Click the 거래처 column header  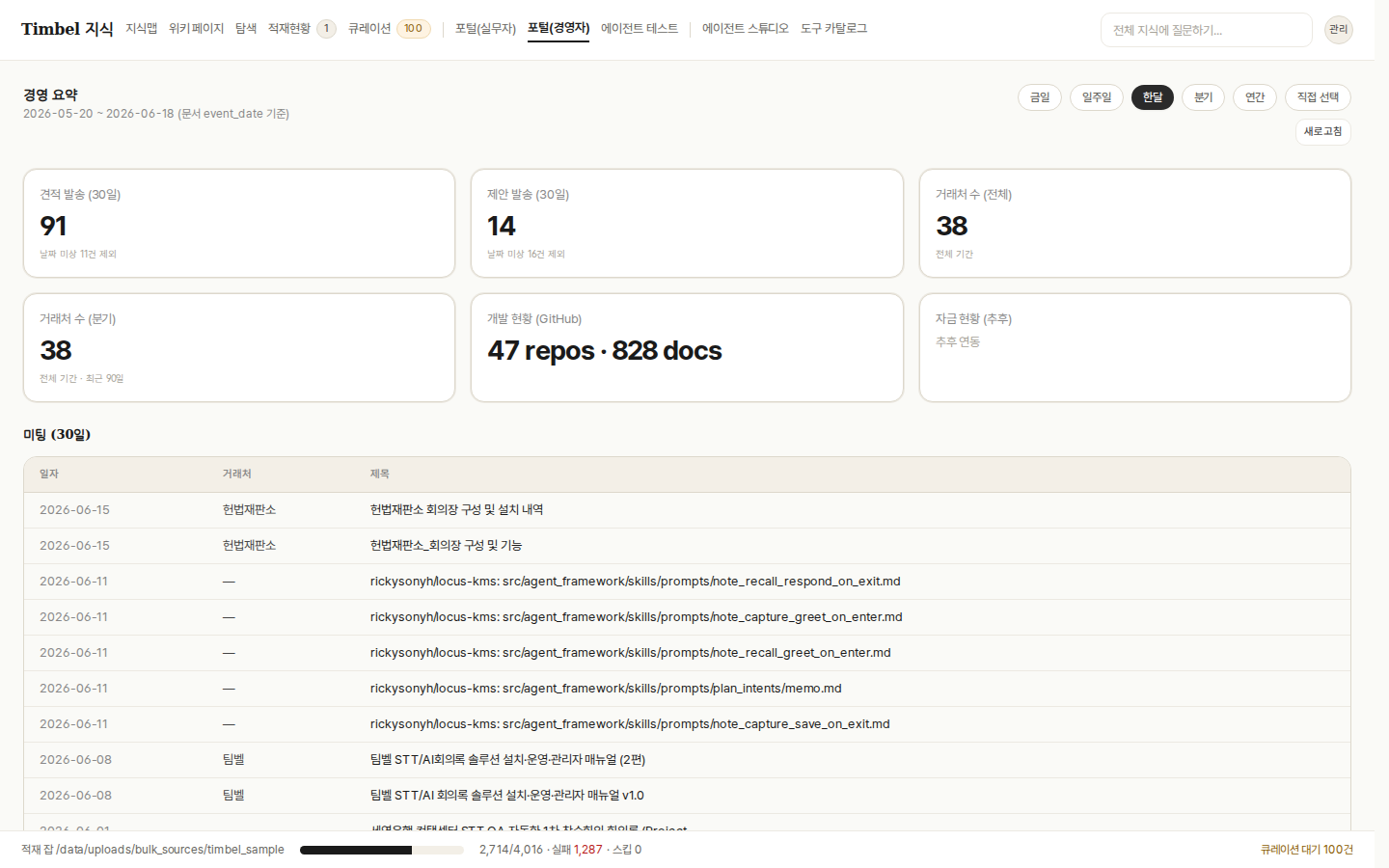[237, 475]
